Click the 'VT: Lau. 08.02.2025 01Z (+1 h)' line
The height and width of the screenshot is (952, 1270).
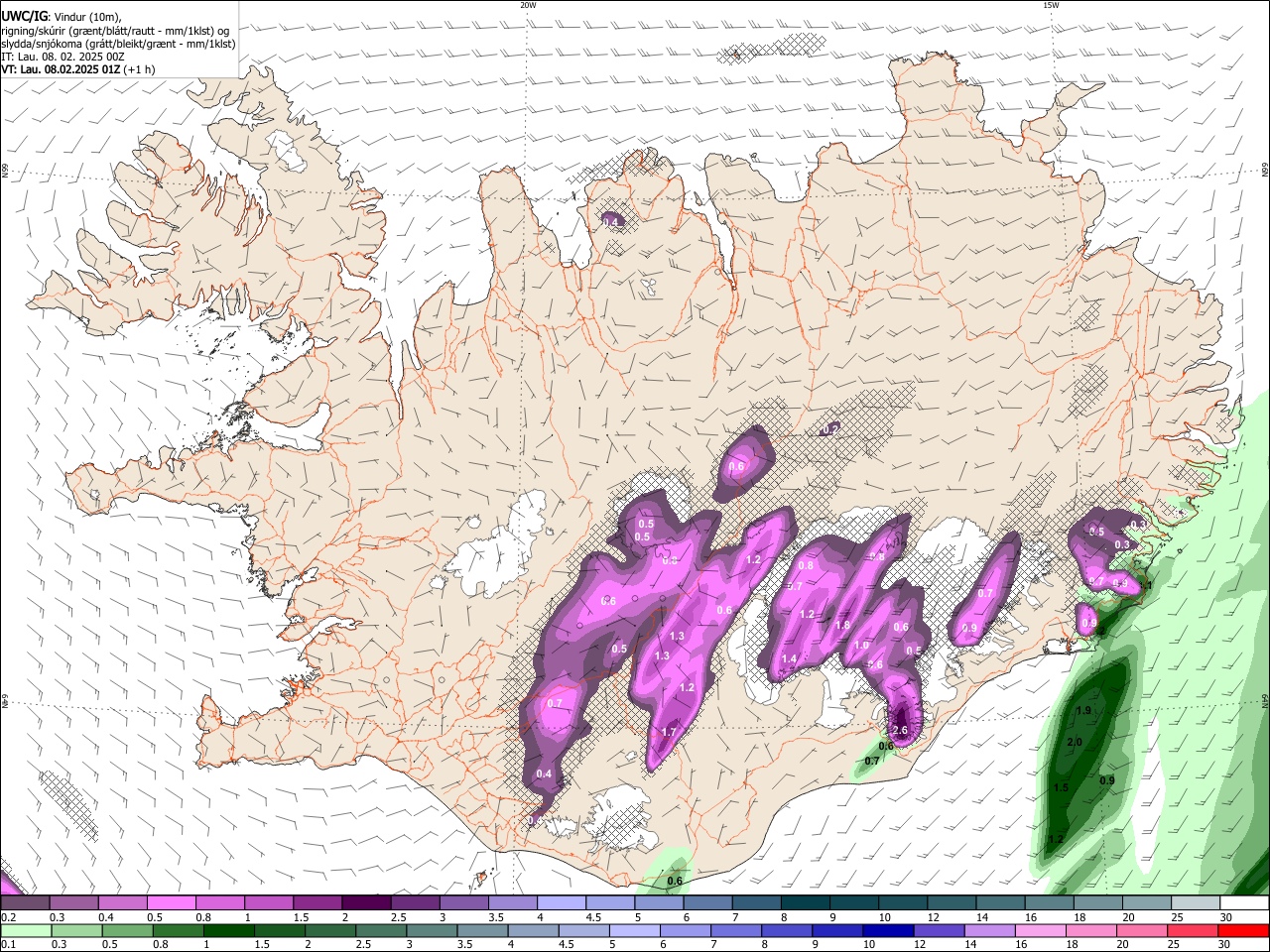coord(78,69)
